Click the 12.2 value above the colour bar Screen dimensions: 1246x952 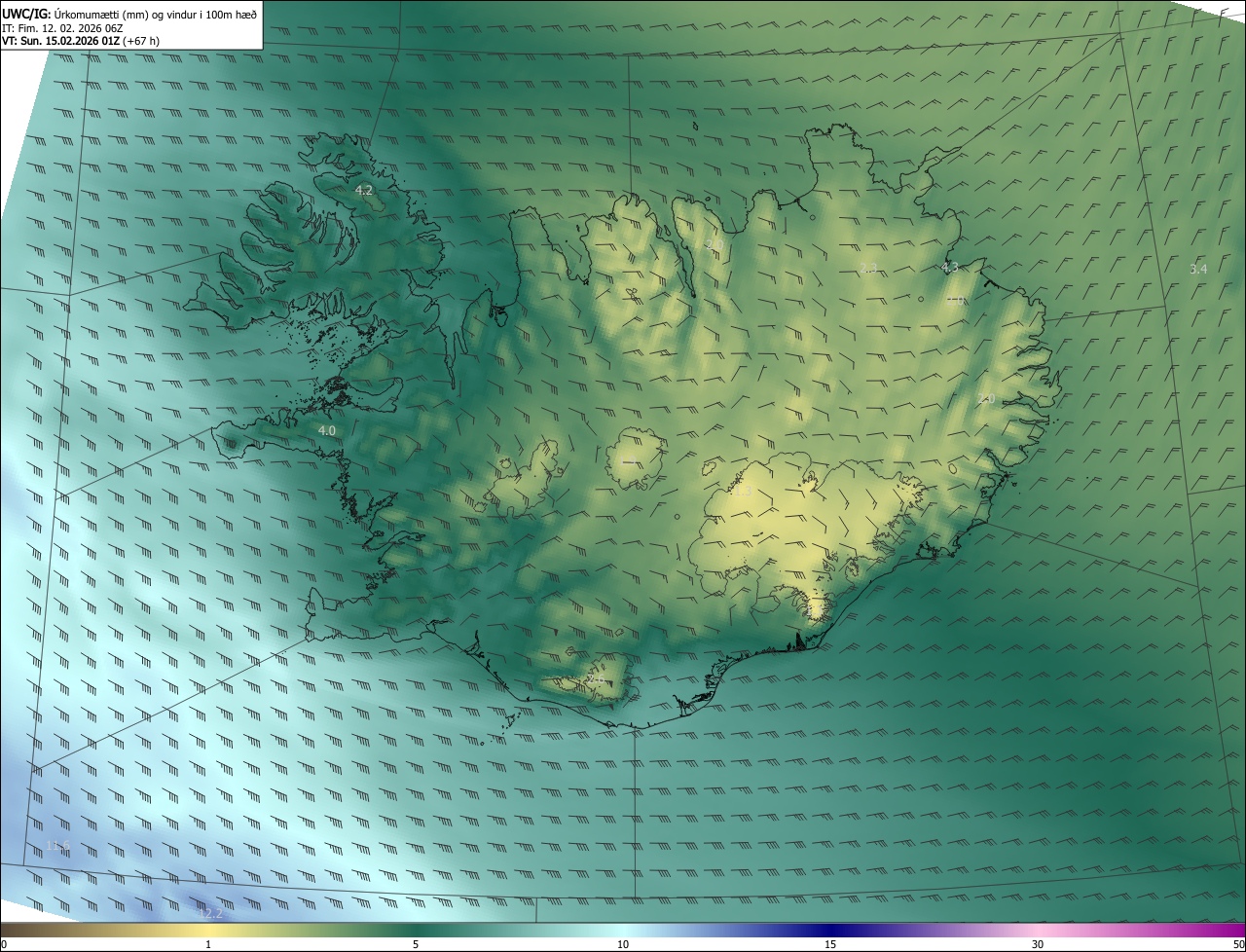click(x=210, y=913)
